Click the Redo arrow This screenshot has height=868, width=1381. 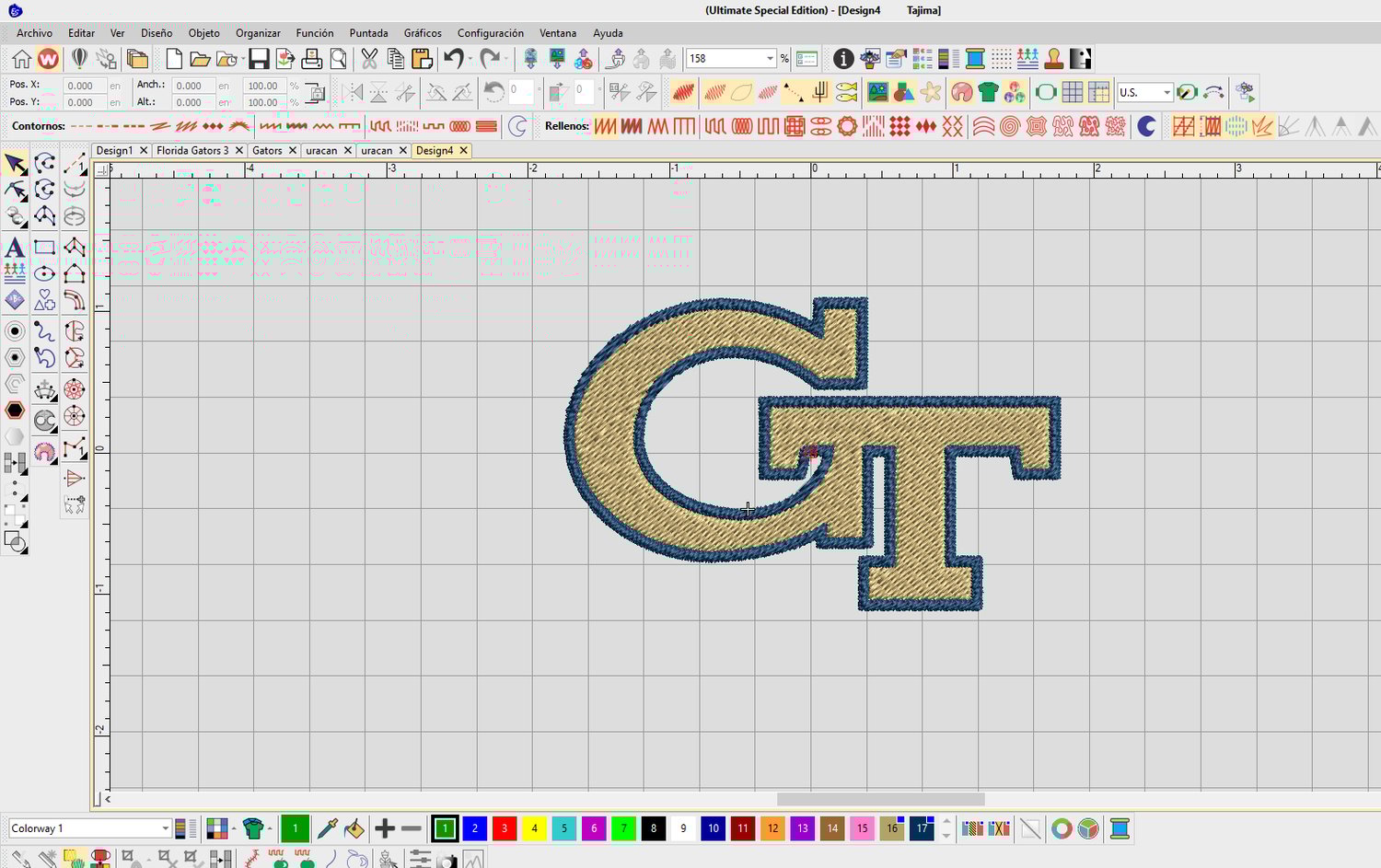(x=490, y=59)
